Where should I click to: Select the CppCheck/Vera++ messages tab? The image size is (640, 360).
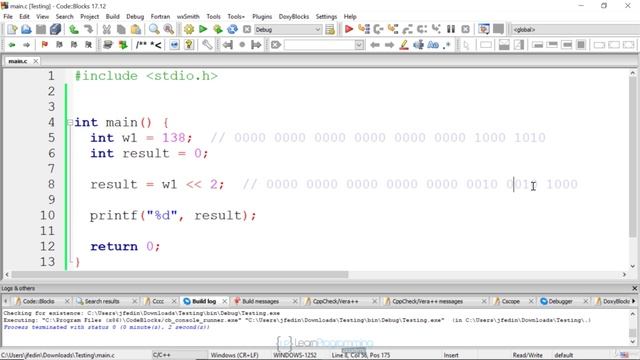[427, 301]
